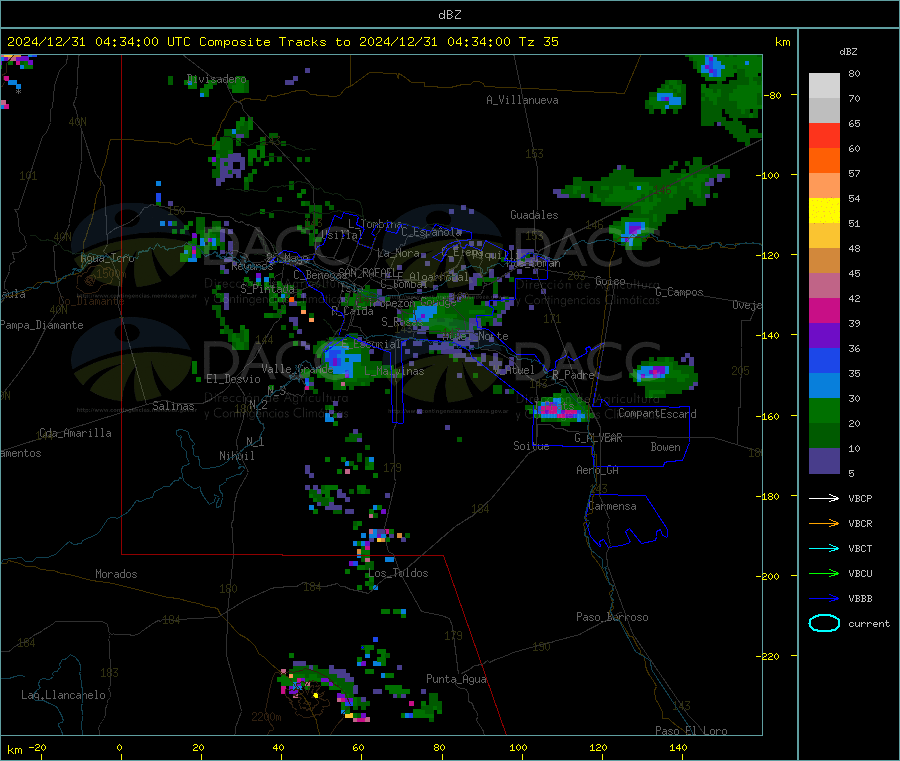Click the Guadales location label
The image size is (900, 761).
(x=534, y=215)
